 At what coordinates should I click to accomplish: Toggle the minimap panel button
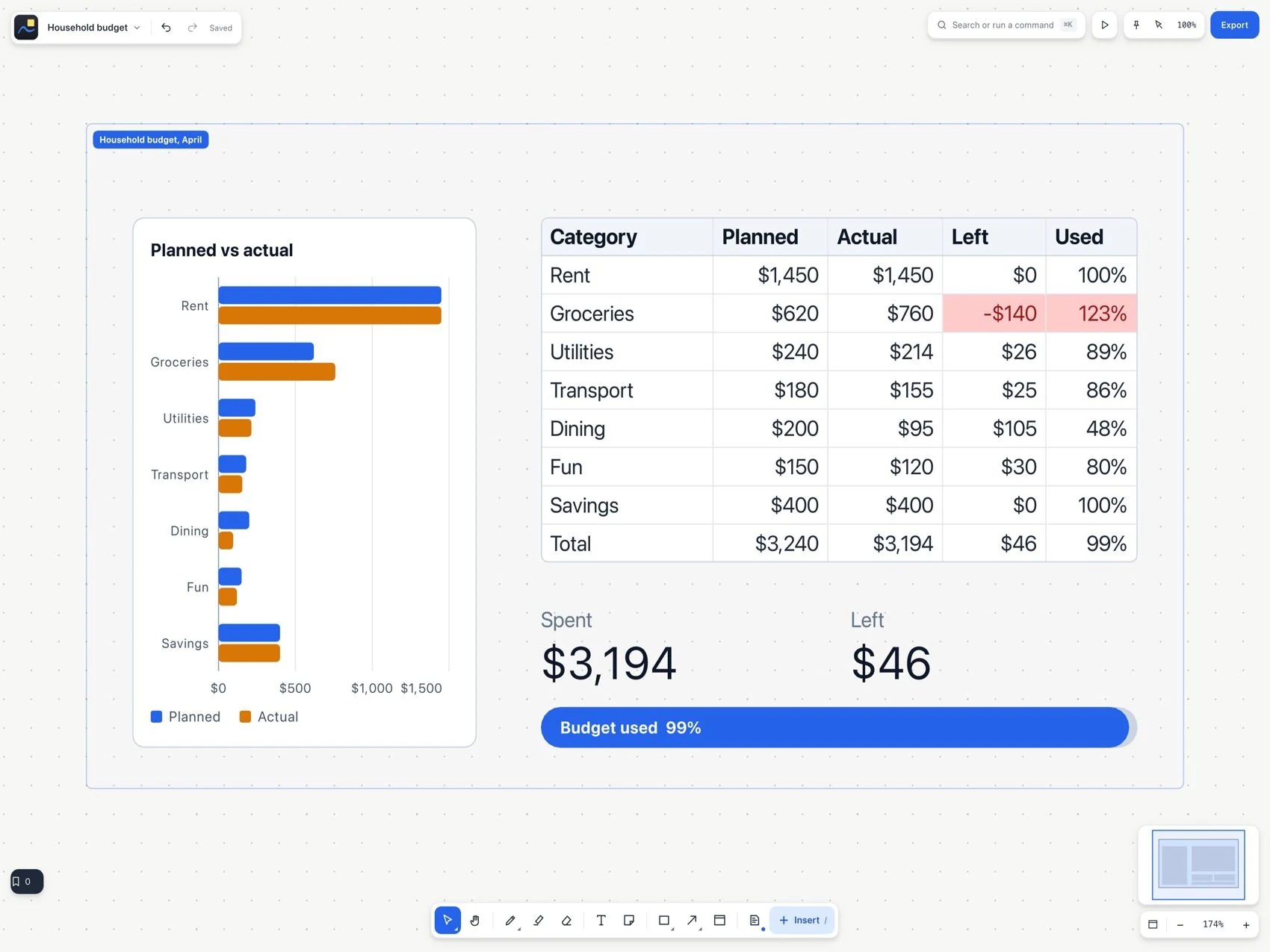coord(1153,924)
